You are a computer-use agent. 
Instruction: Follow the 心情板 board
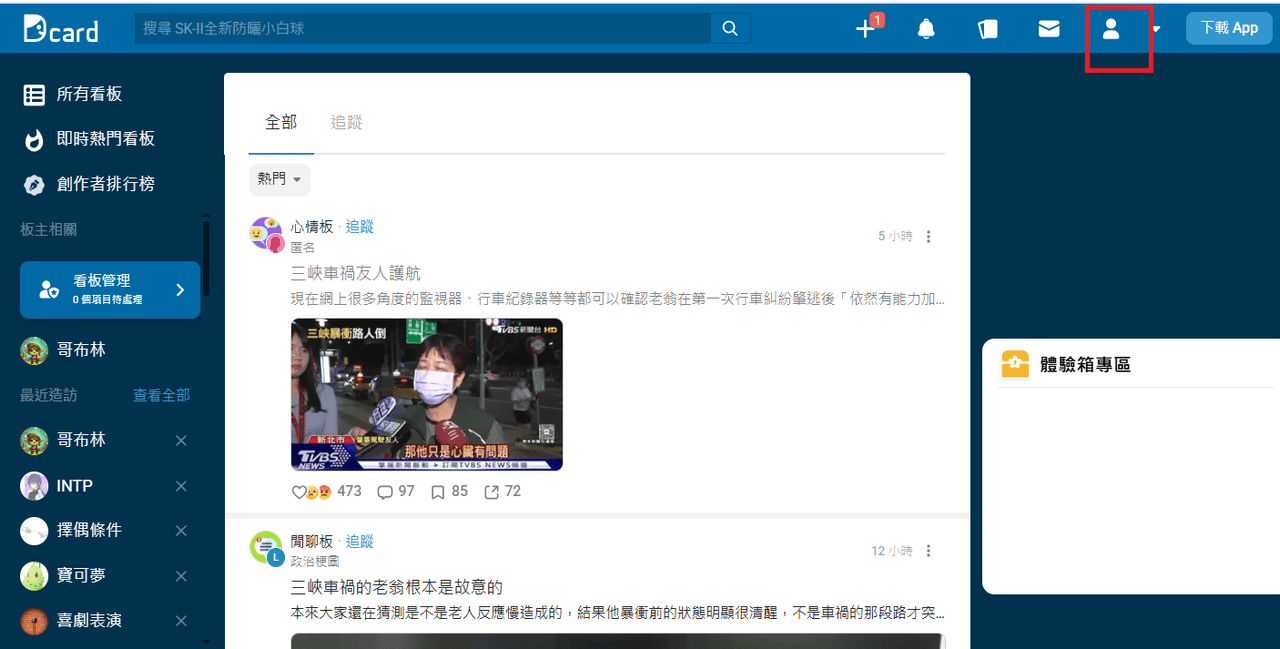360,227
